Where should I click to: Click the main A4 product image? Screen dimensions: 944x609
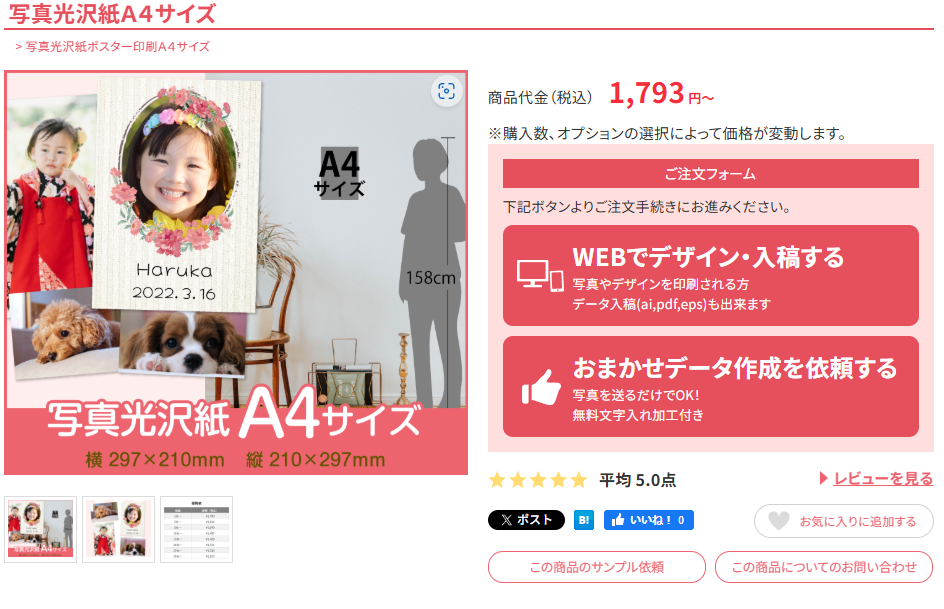[x=236, y=273]
